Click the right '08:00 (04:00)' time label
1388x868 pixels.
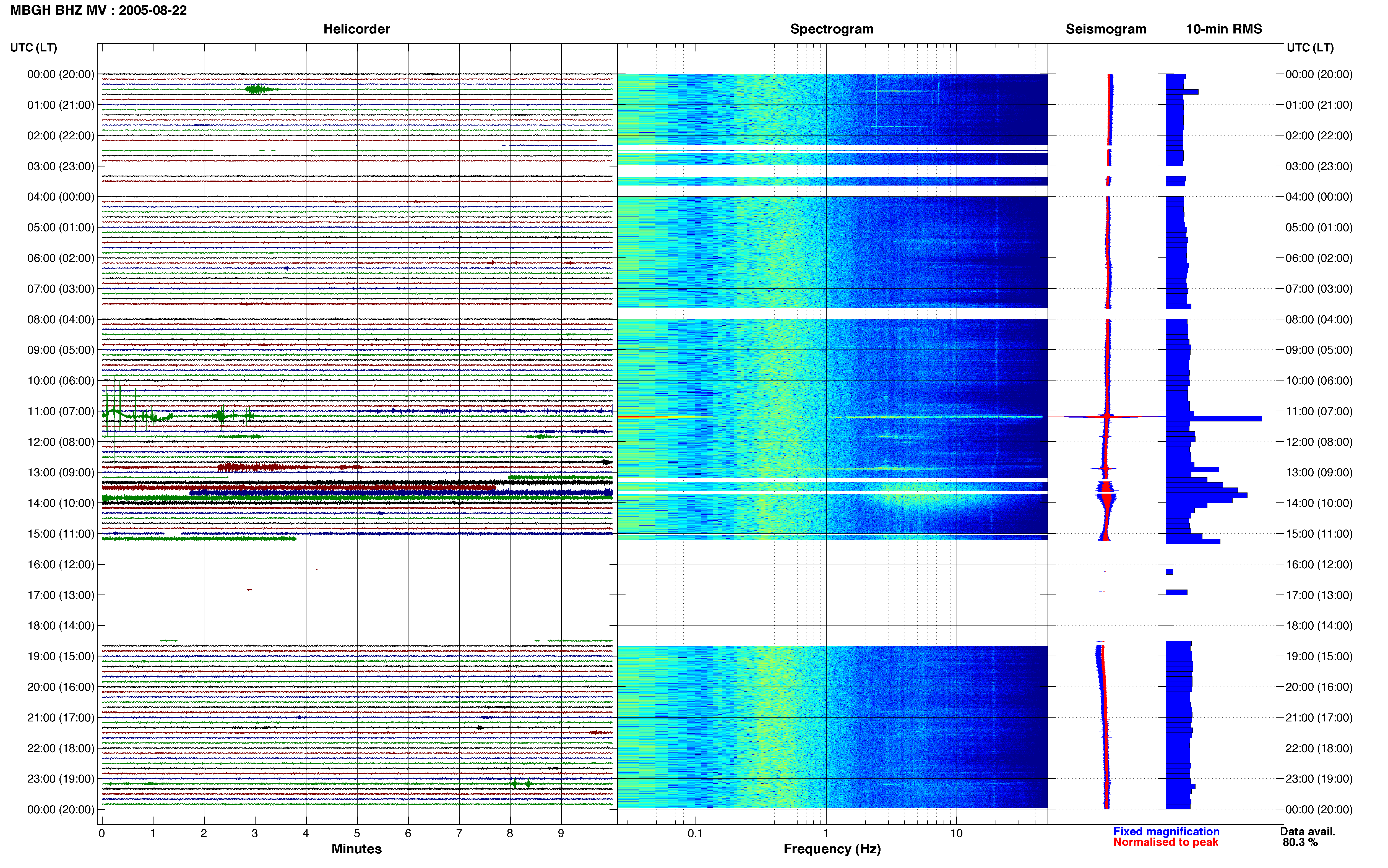[1319, 319]
